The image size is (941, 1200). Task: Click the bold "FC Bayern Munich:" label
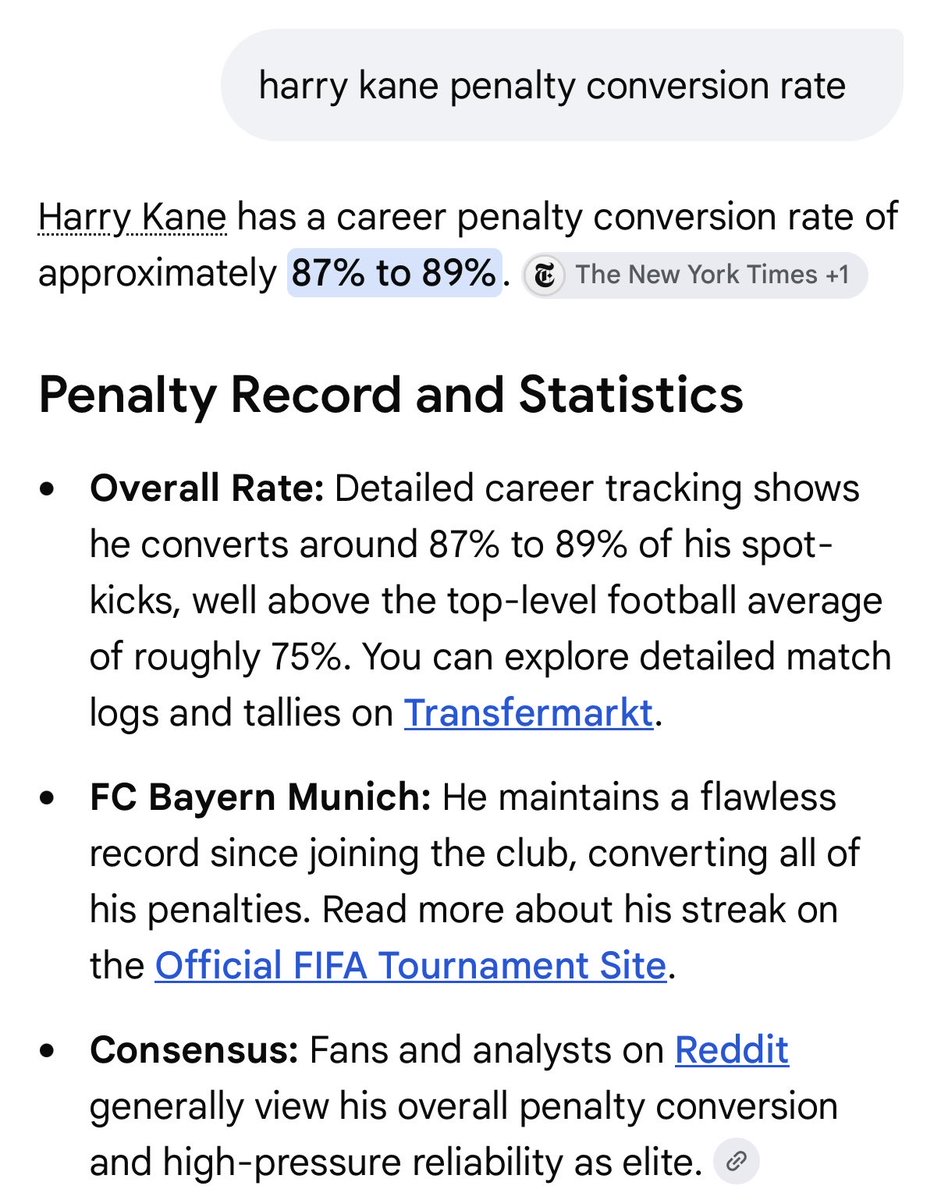click(260, 798)
